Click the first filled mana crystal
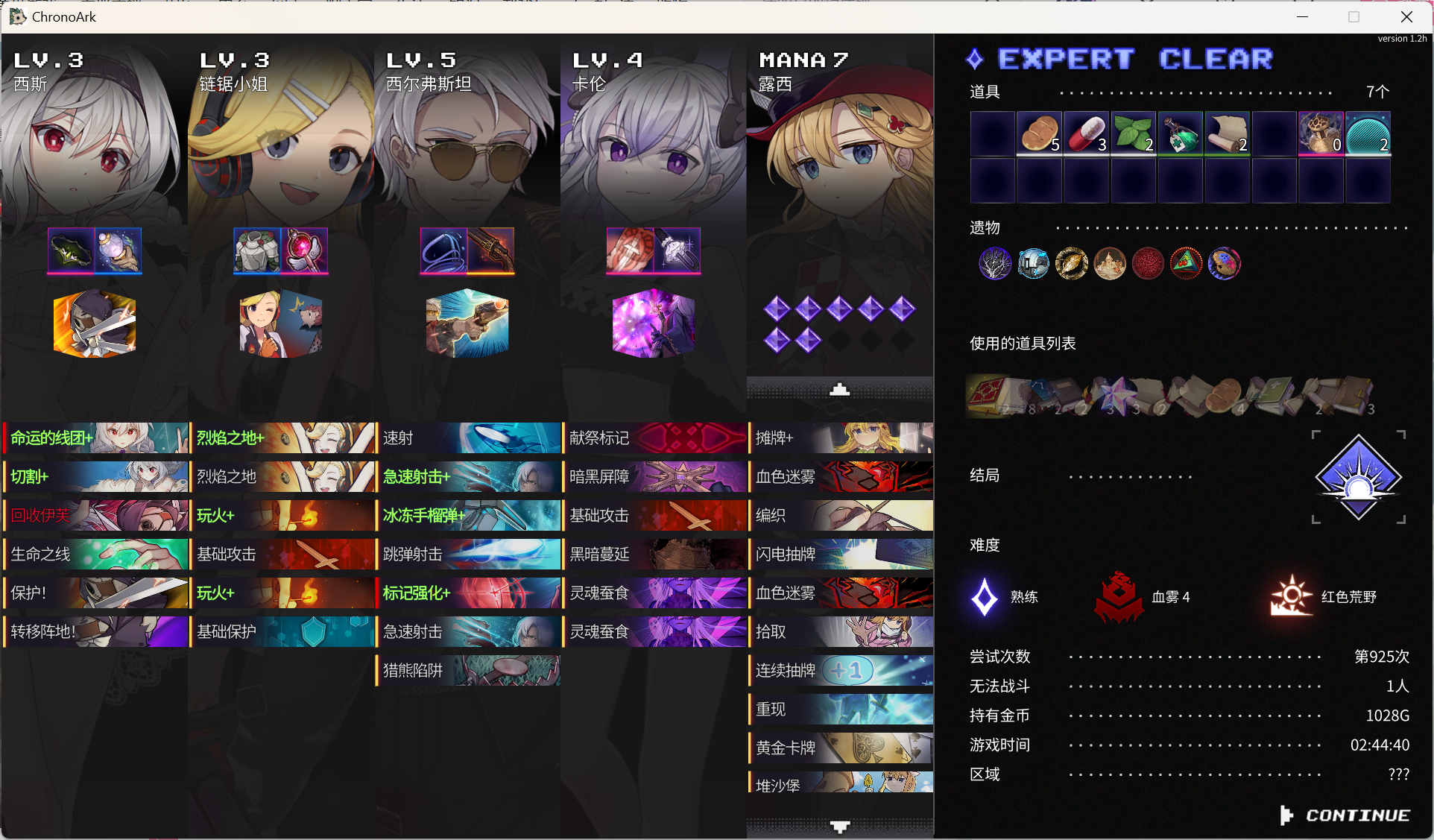 point(777,309)
